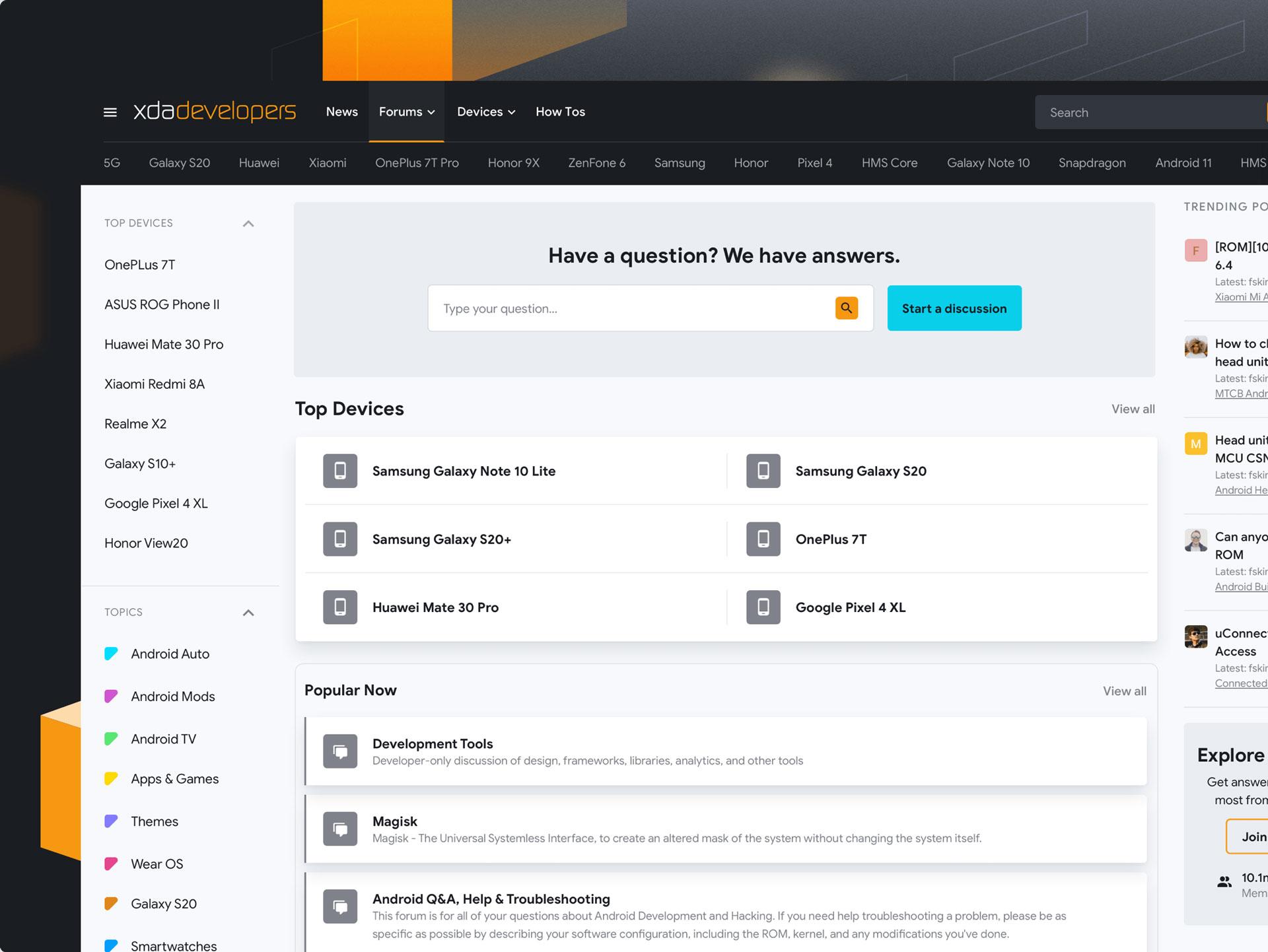Open the How Tos menu item
Viewport: 1268px width, 952px height.
pos(560,112)
